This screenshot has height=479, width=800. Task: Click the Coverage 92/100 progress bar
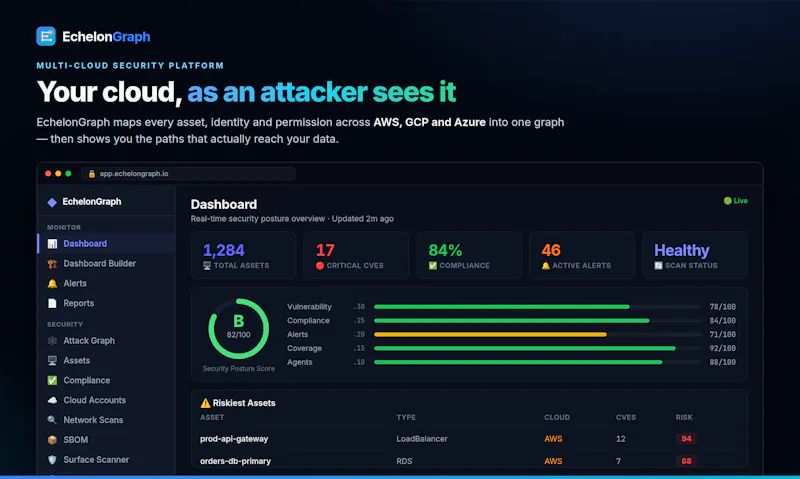click(x=537, y=348)
